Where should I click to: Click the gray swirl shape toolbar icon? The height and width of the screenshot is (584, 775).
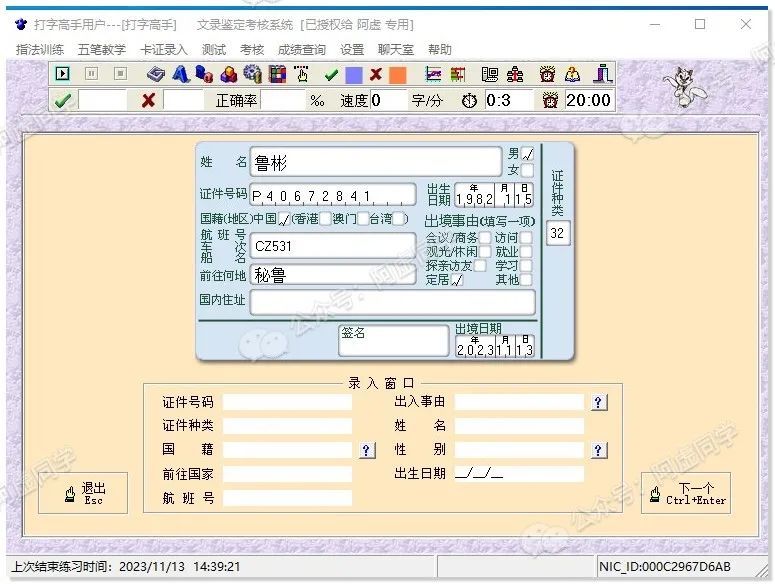pyautogui.click(x=156, y=74)
